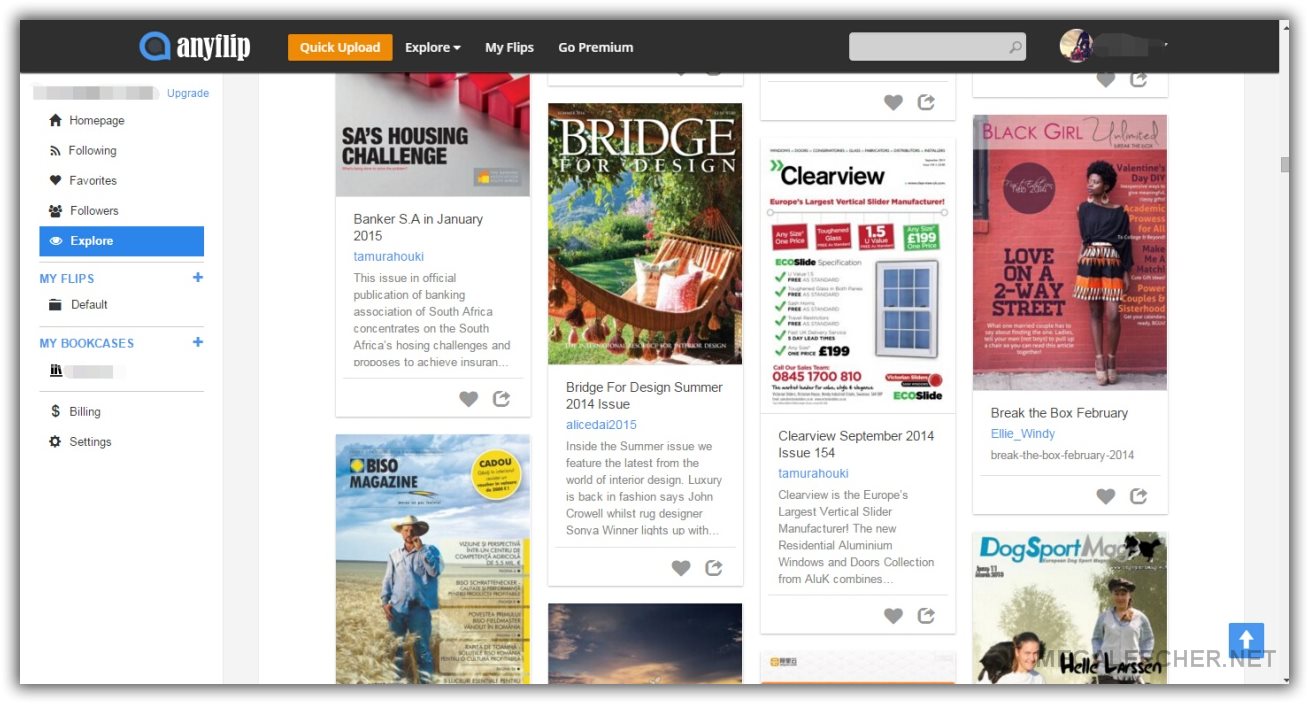
Task: Open Bridge For Design Summer 2014 Issue title
Action: (x=644, y=395)
